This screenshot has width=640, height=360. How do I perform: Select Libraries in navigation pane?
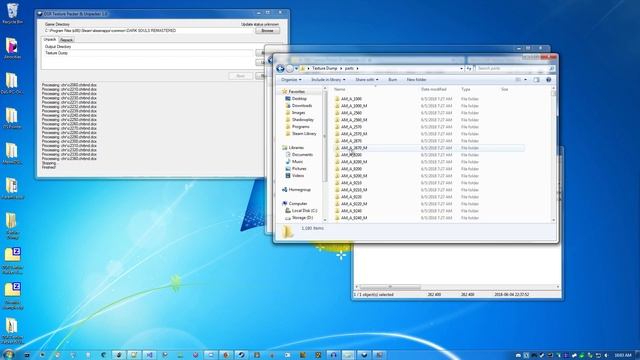[x=296, y=148]
